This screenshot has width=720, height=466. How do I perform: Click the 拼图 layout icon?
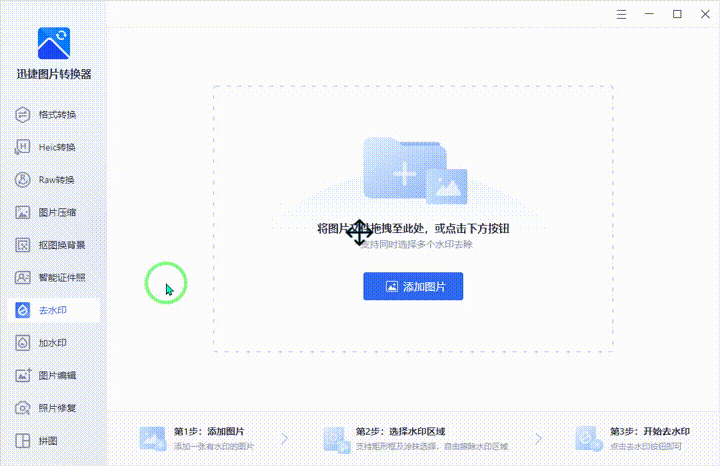[22, 441]
